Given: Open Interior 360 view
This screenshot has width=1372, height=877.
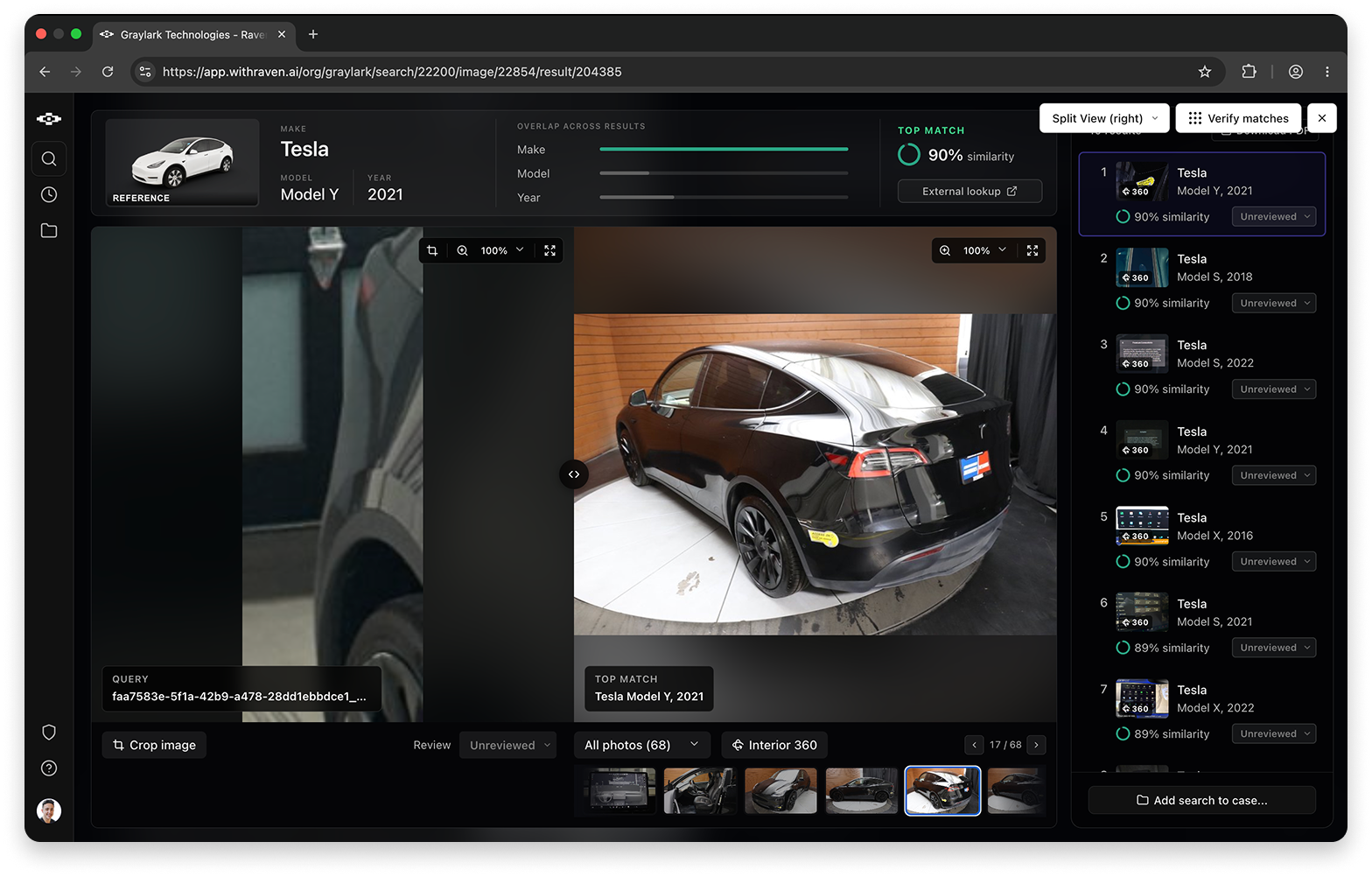Looking at the screenshot, I should pyautogui.click(x=774, y=745).
